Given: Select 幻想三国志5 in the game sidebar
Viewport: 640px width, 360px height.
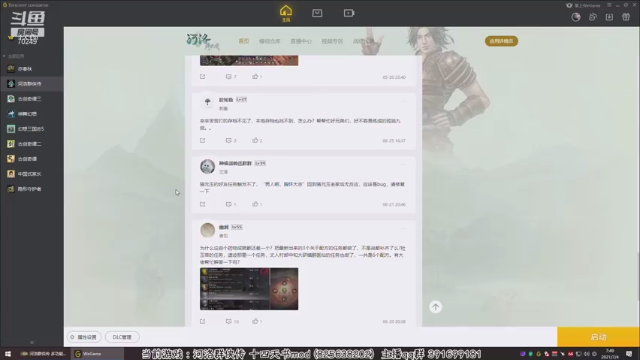Looking at the screenshot, I should click(31, 129).
